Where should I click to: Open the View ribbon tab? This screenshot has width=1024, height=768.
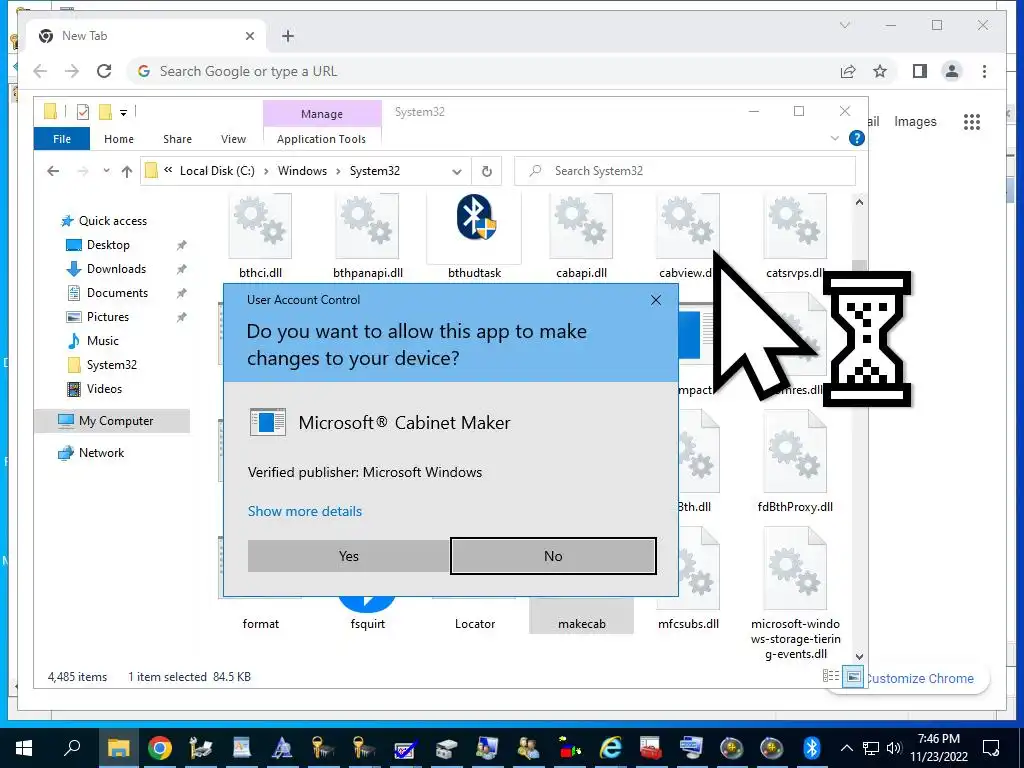[x=233, y=139]
